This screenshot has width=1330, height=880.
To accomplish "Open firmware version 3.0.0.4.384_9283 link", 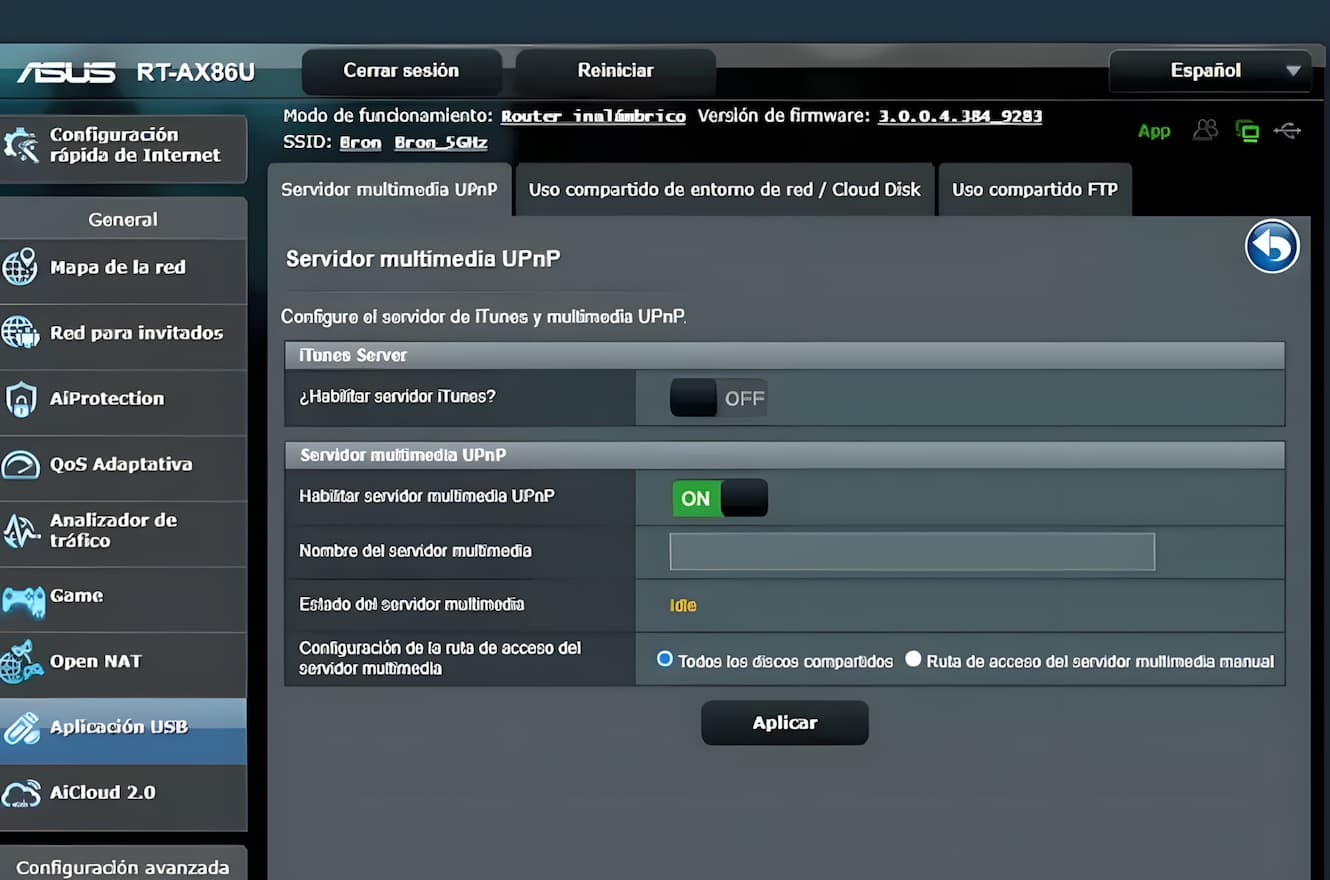I will coord(960,117).
